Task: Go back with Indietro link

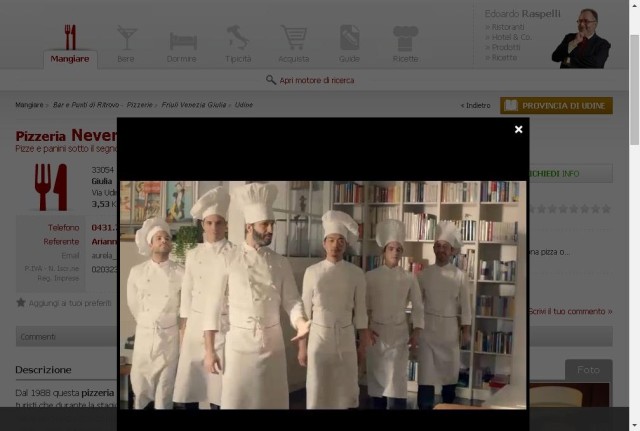Action: 476,106
